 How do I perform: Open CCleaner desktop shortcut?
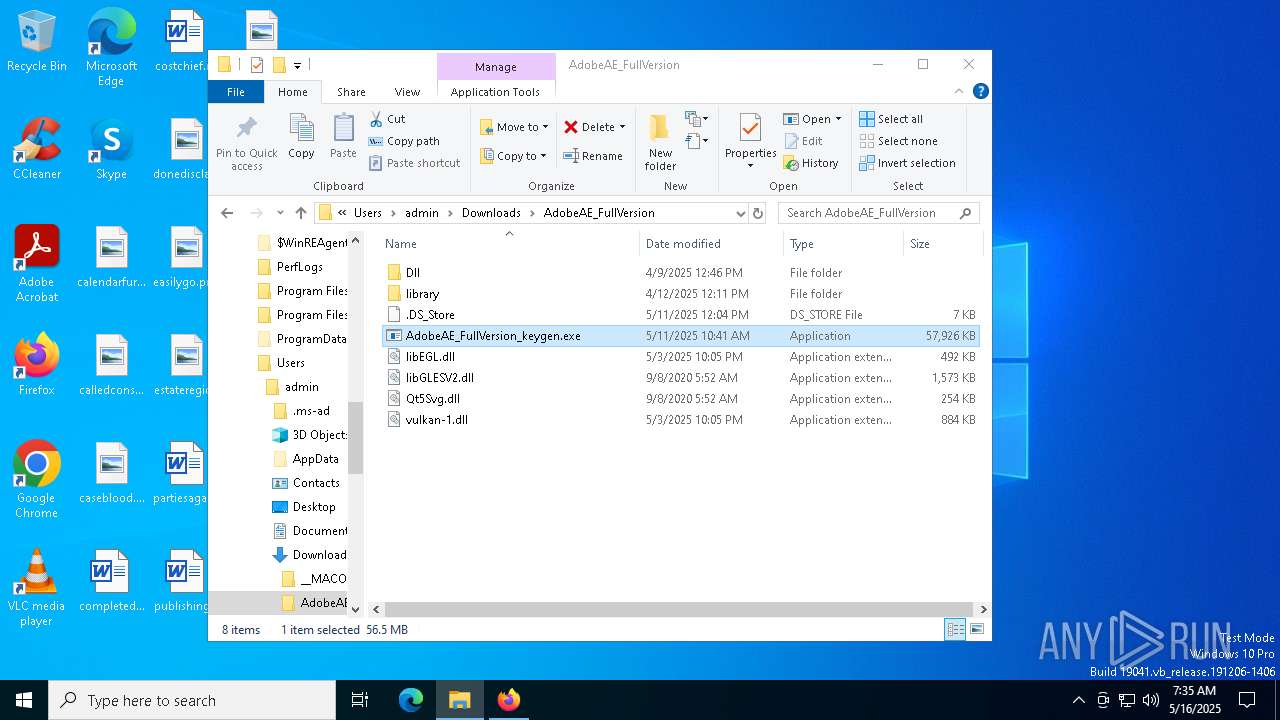pyautogui.click(x=37, y=149)
